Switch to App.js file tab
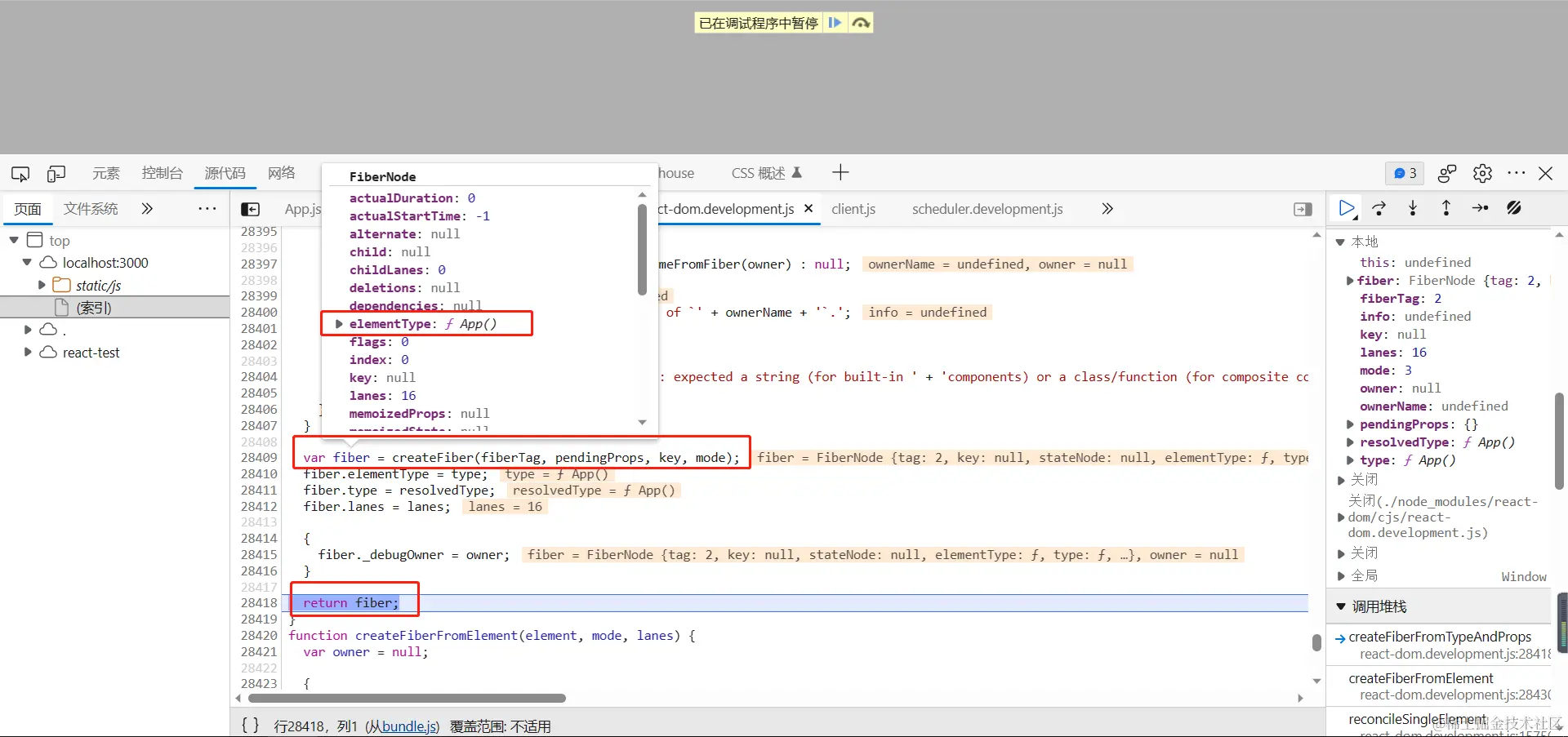 302,210
